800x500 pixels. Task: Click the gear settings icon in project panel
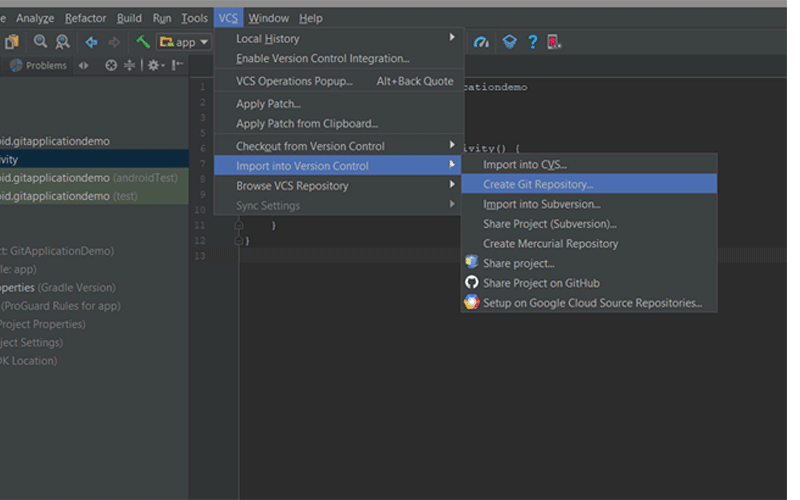[x=155, y=65]
